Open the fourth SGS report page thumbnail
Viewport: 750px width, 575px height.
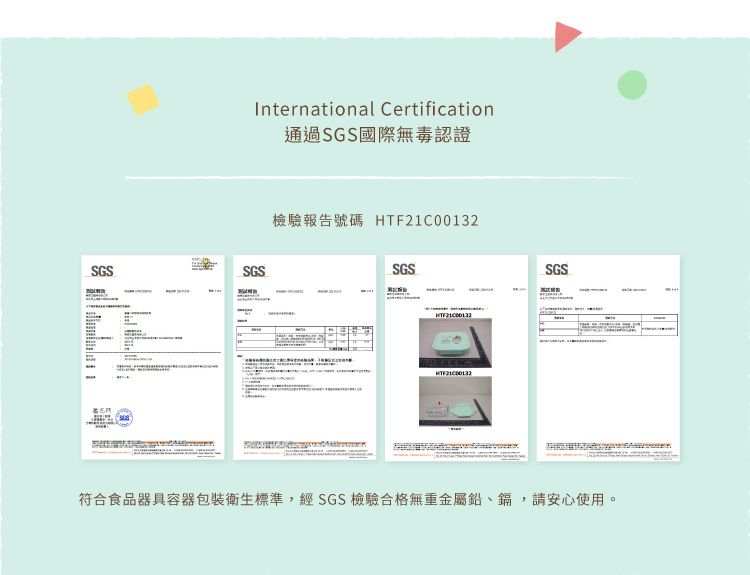click(x=608, y=357)
